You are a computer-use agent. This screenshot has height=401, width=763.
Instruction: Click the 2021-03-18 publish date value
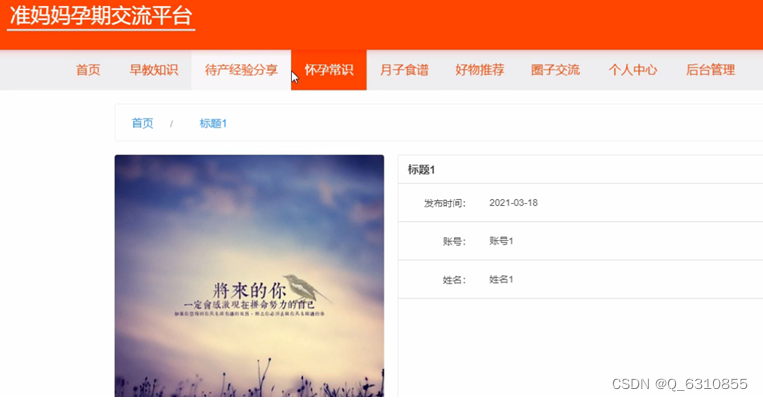click(513, 203)
